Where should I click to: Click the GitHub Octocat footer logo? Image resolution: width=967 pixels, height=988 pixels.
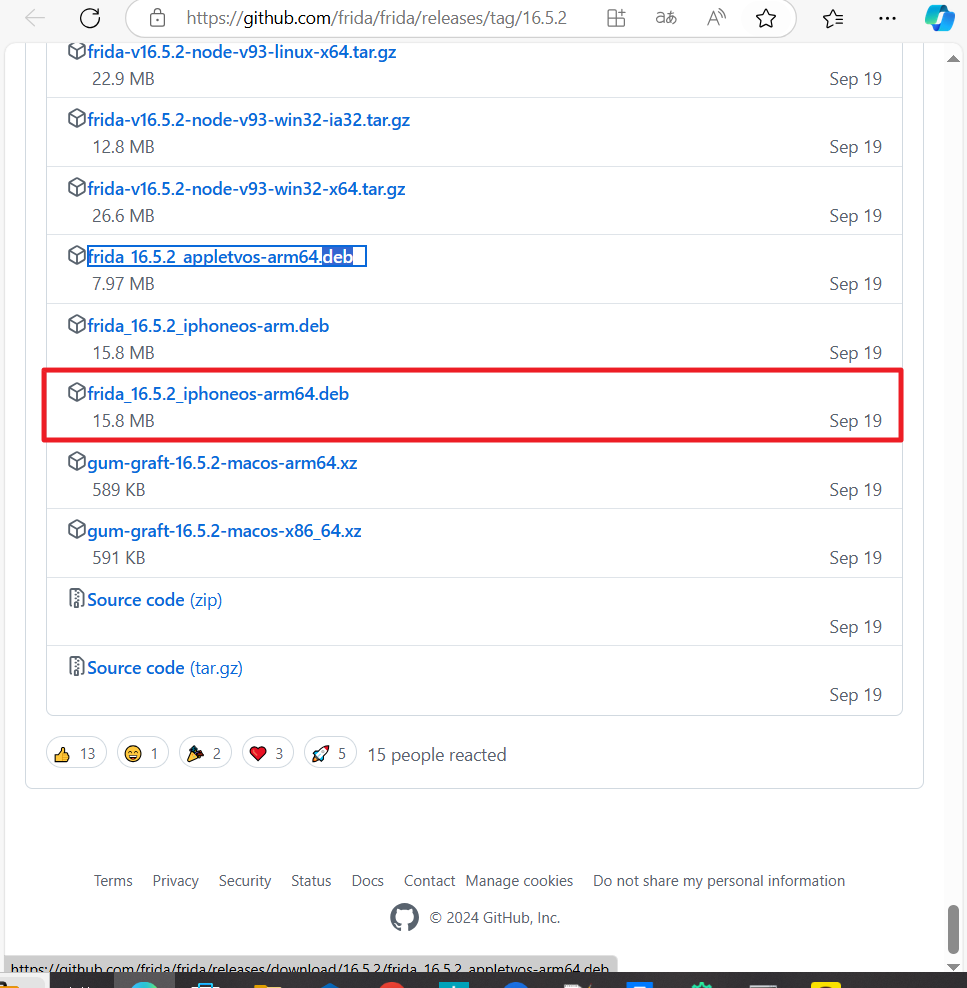point(404,917)
